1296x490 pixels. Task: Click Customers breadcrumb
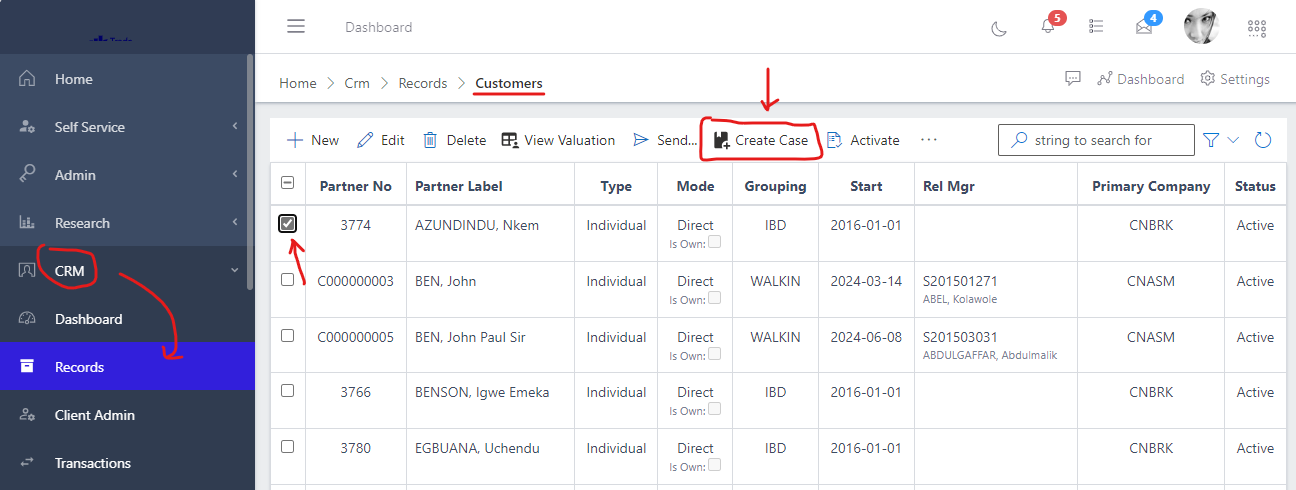[x=509, y=83]
